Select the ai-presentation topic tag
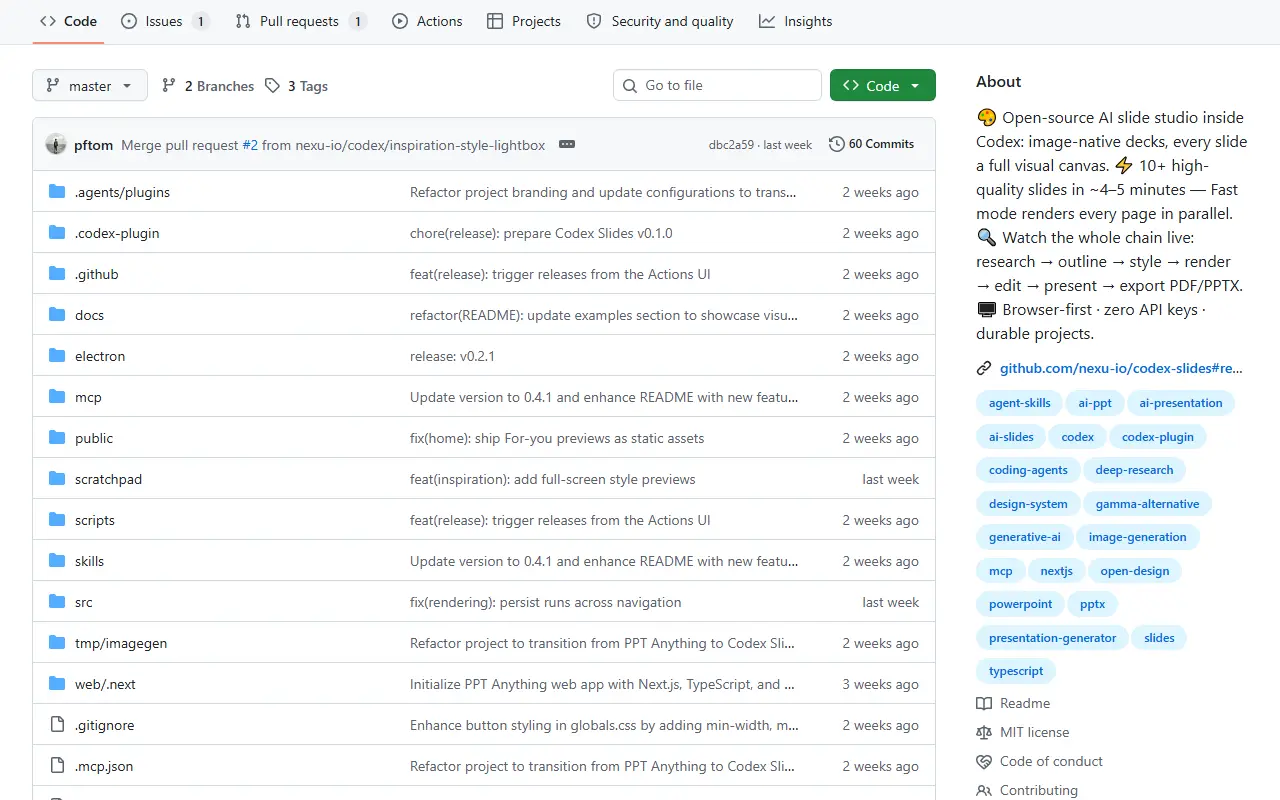This screenshot has height=800, width=1280. (x=1181, y=403)
